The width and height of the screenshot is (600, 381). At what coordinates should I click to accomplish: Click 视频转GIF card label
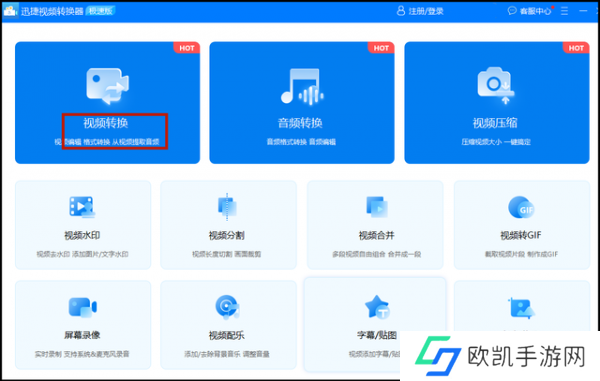tap(521, 235)
